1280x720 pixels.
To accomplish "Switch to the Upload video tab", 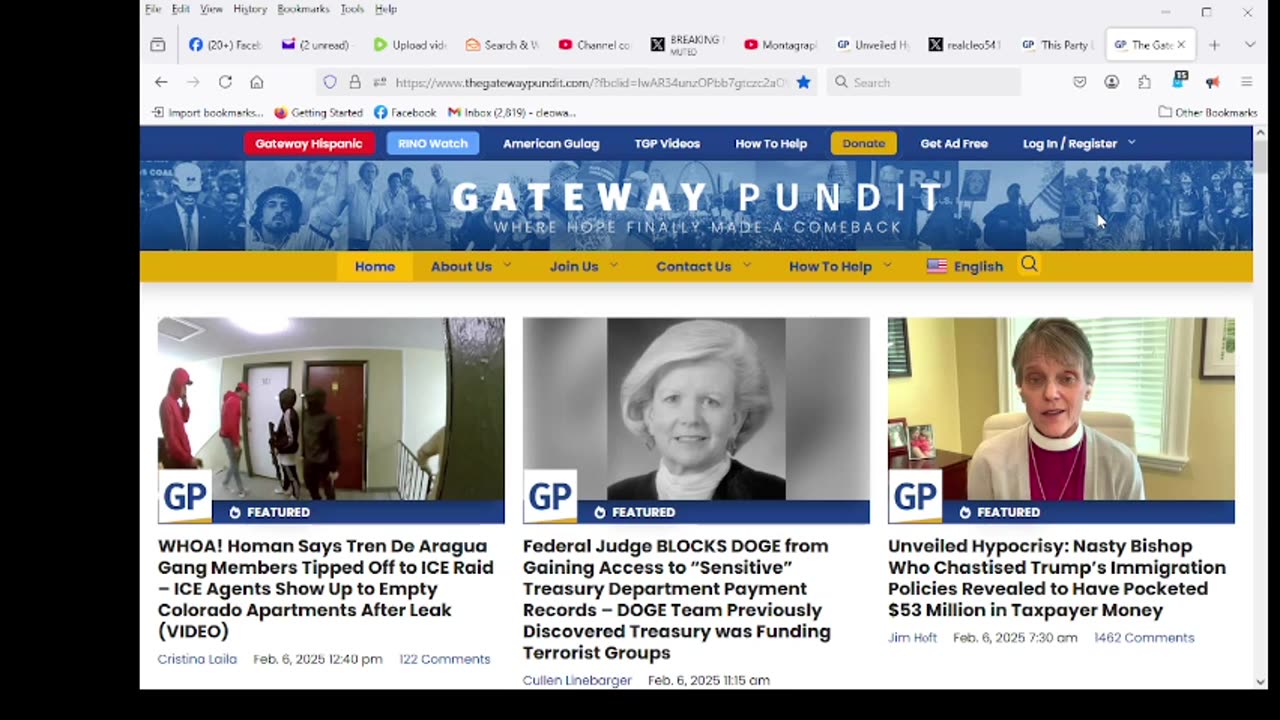I will (x=409, y=45).
